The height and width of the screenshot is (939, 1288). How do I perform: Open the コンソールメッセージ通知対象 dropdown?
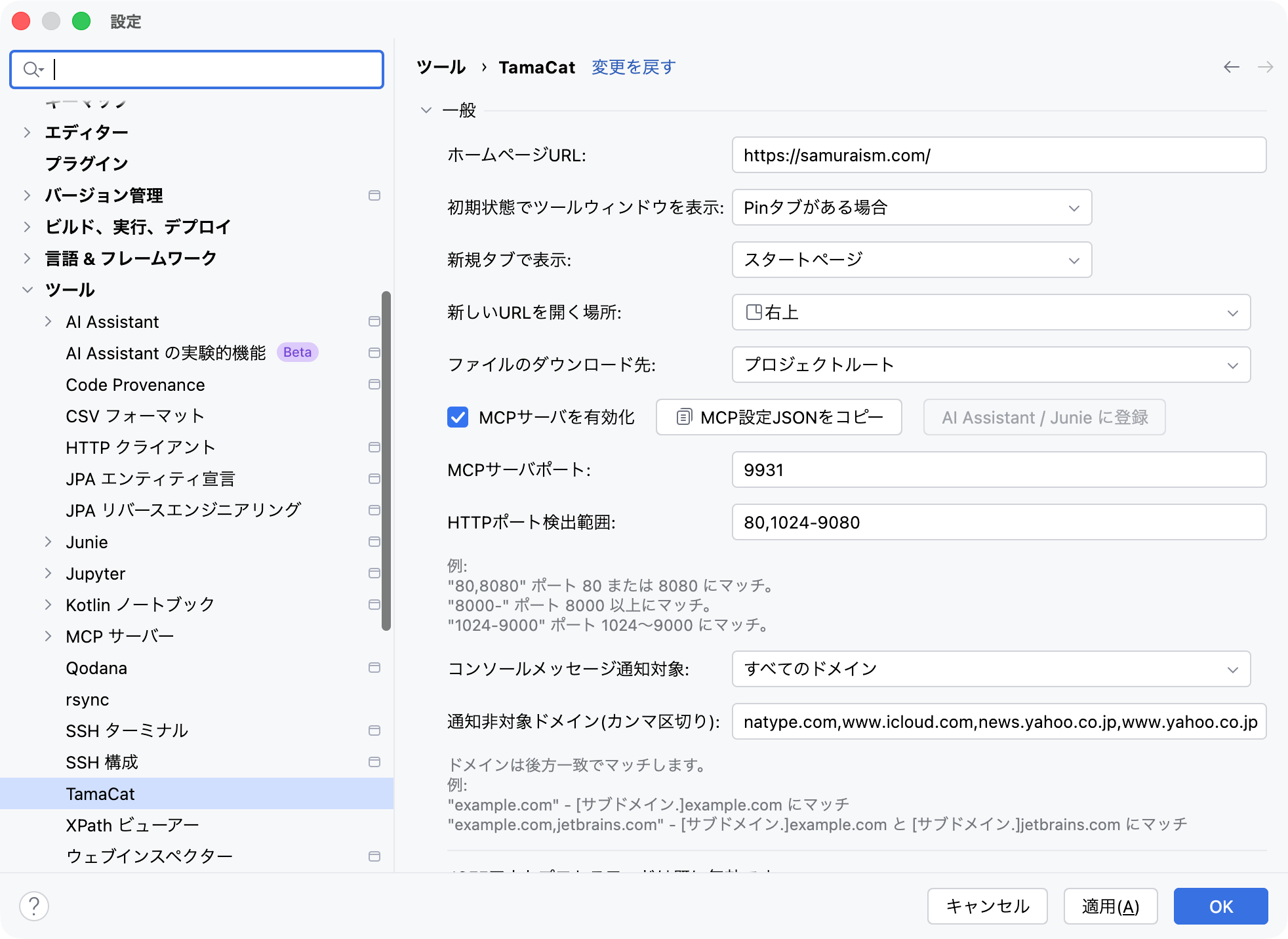coord(990,669)
